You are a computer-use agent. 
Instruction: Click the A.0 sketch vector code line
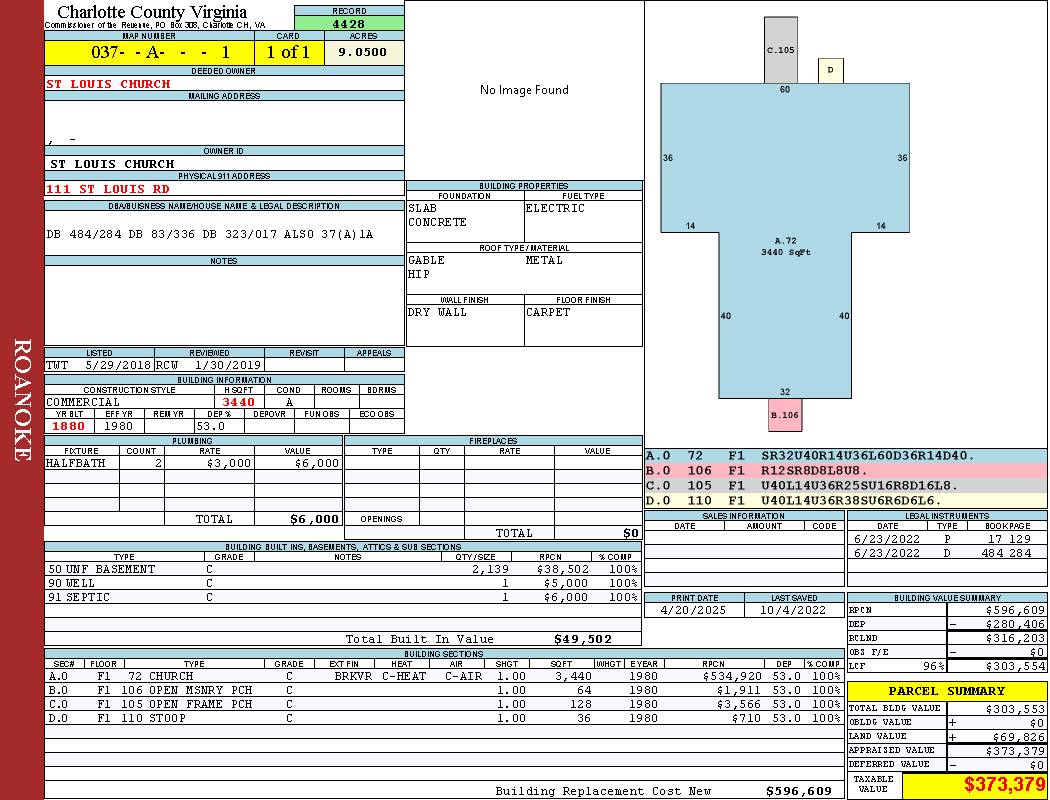coord(846,456)
